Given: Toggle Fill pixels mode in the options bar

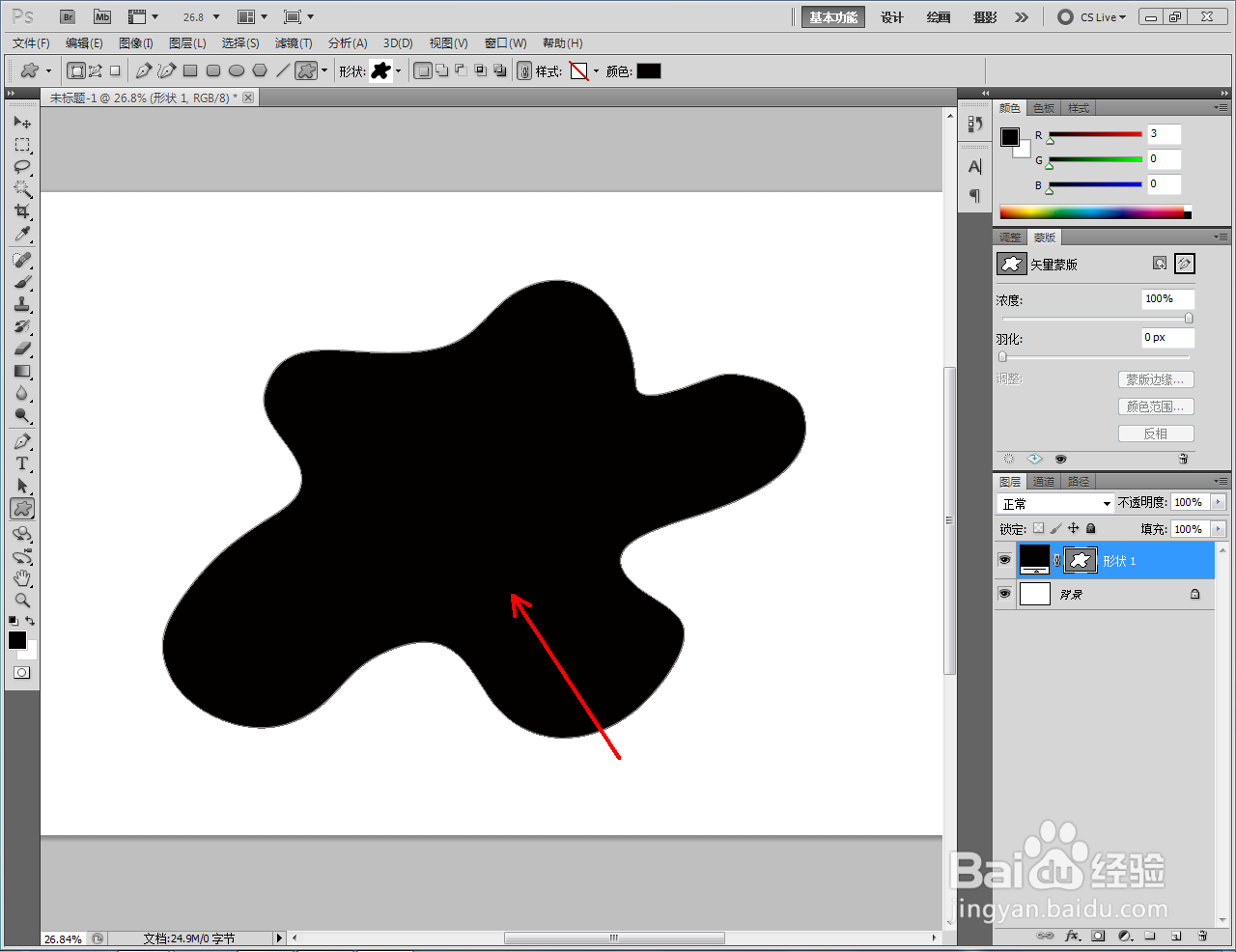Looking at the screenshot, I should (115, 70).
